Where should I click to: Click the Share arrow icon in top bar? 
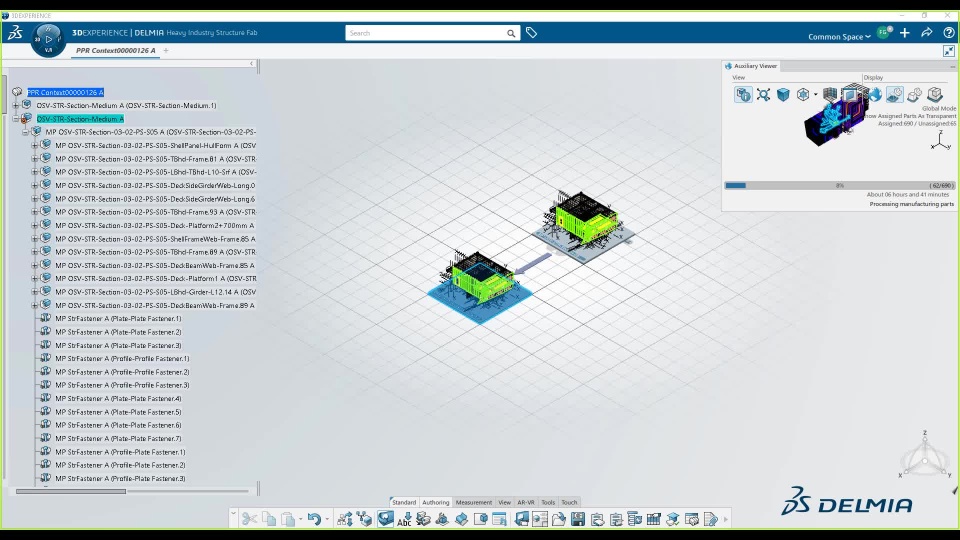[x=926, y=33]
